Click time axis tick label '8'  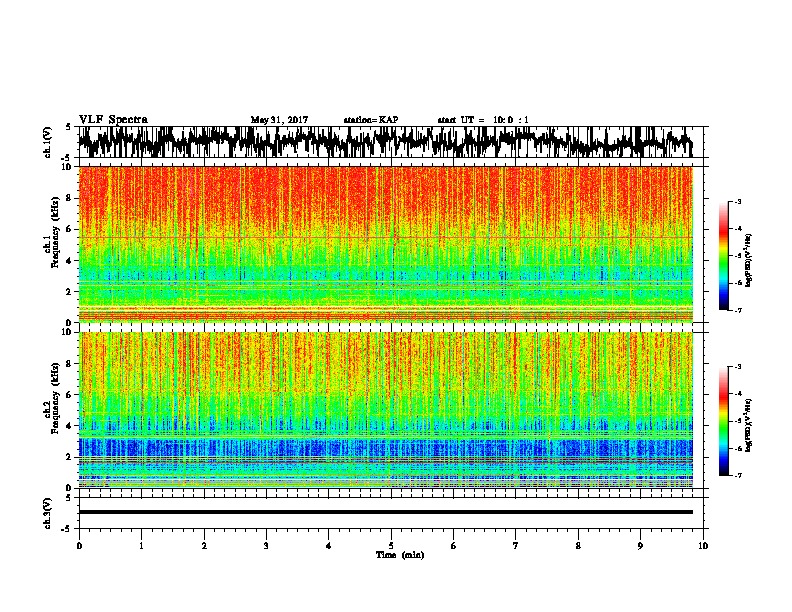point(578,546)
